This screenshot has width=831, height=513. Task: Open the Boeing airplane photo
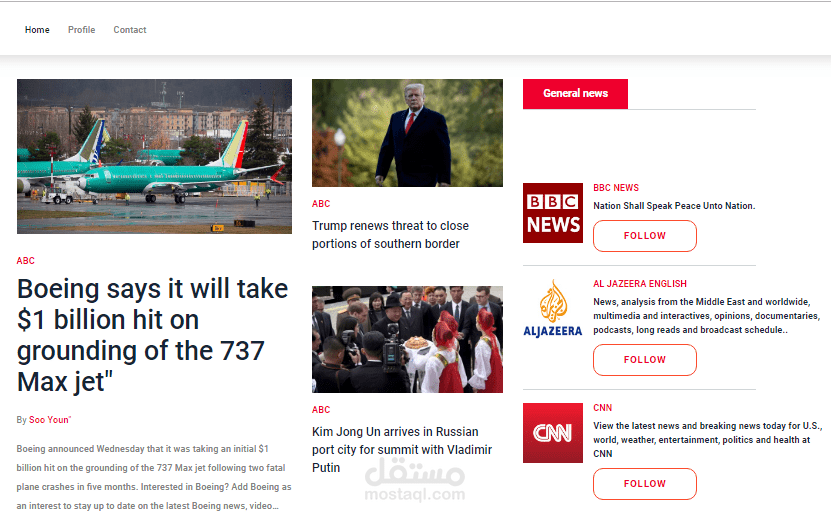pyautogui.click(x=154, y=156)
